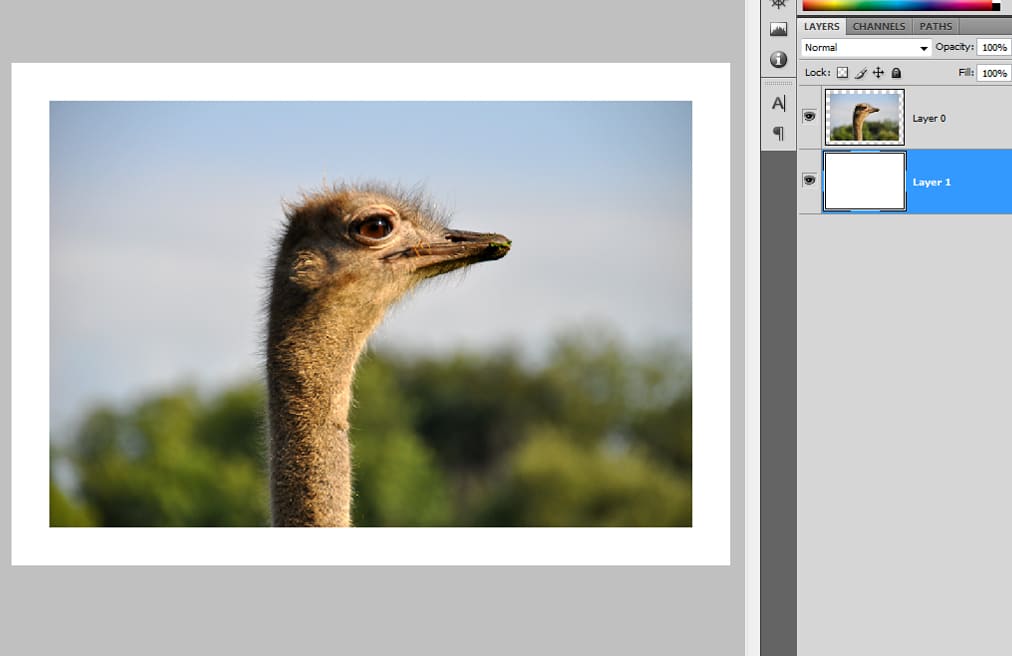
Task: Open the Normal blend mode dropdown
Action: click(x=866, y=48)
